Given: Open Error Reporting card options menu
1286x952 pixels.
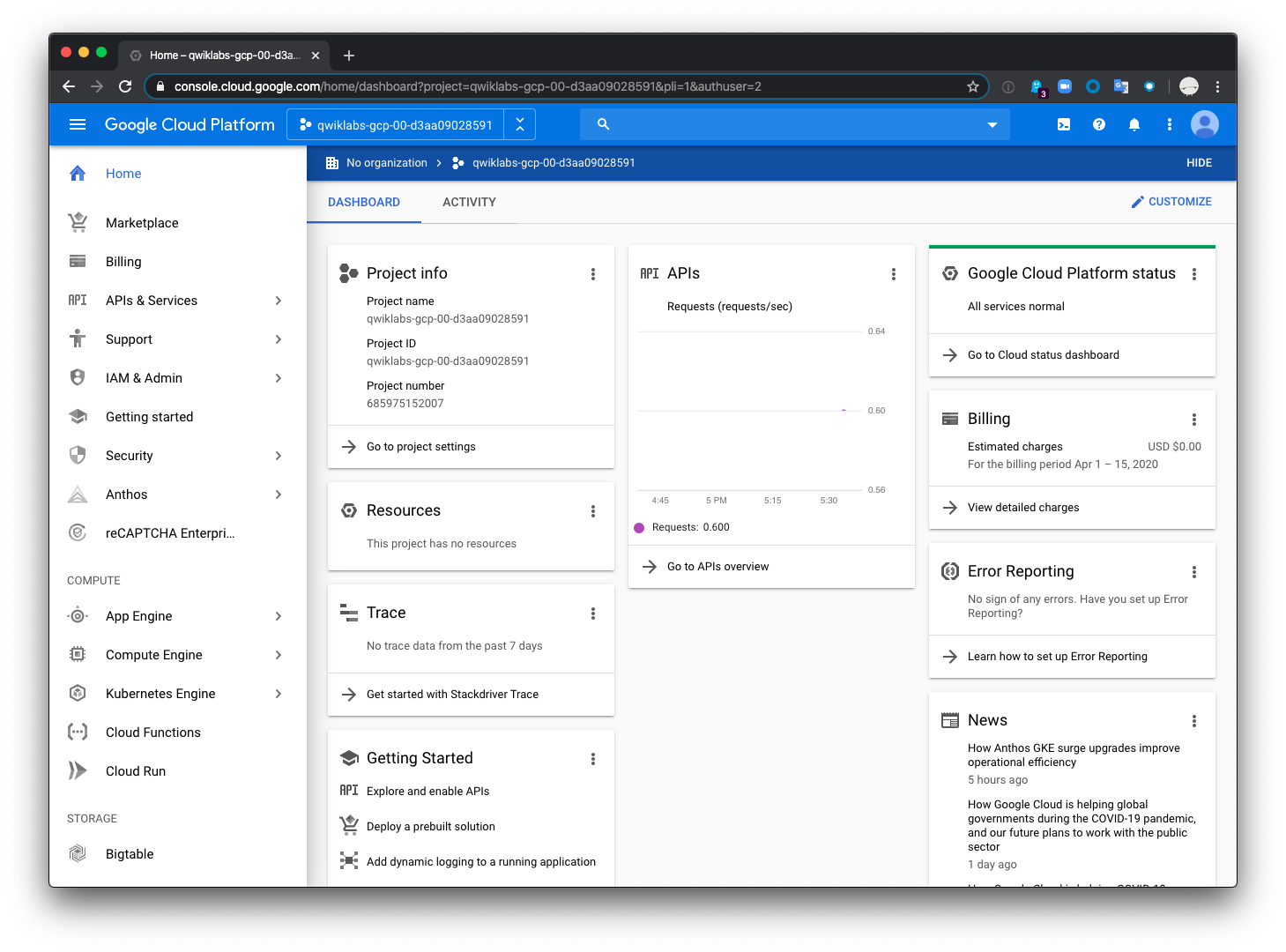Looking at the screenshot, I should pyautogui.click(x=1194, y=572).
